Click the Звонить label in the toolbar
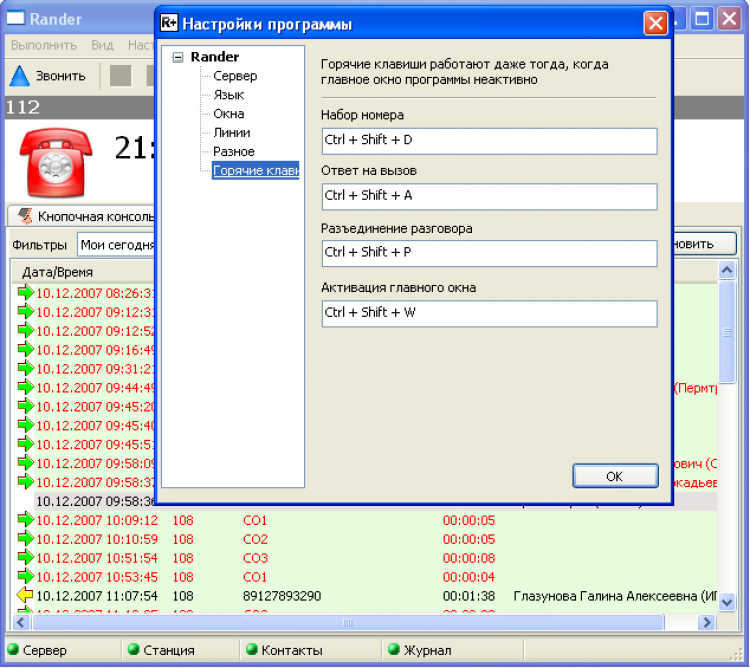Viewport: 750px width, 668px height. click(x=61, y=76)
